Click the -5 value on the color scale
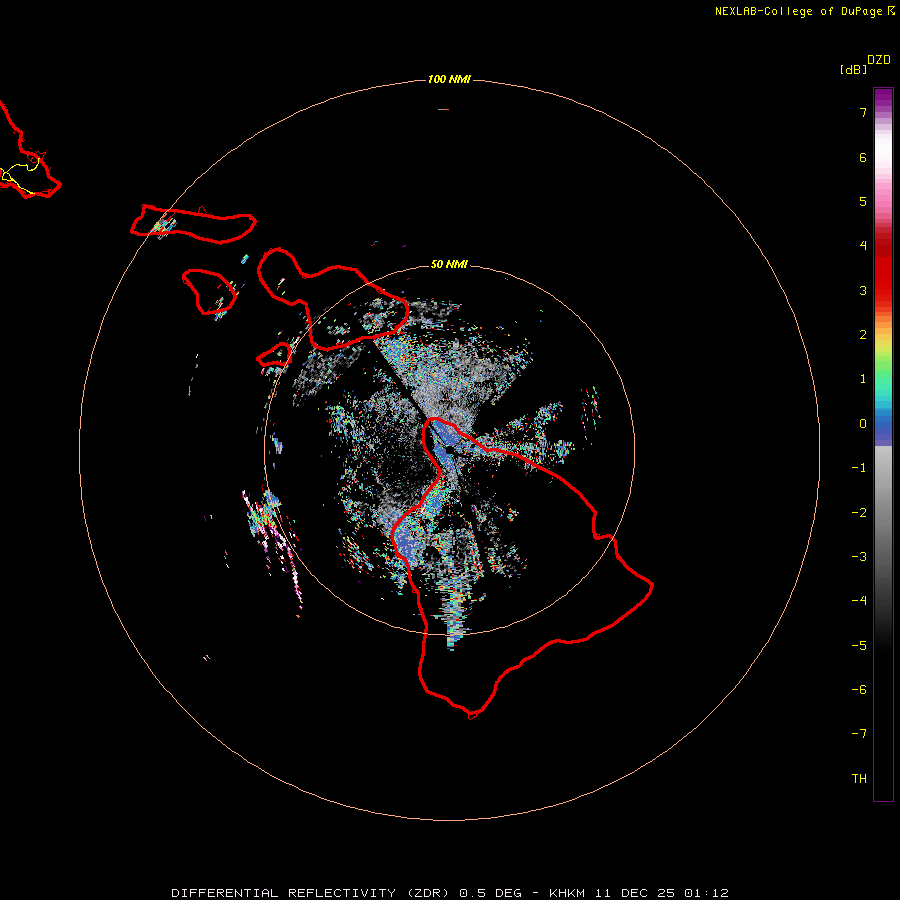The width and height of the screenshot is (900, 900). click(859, 646)
